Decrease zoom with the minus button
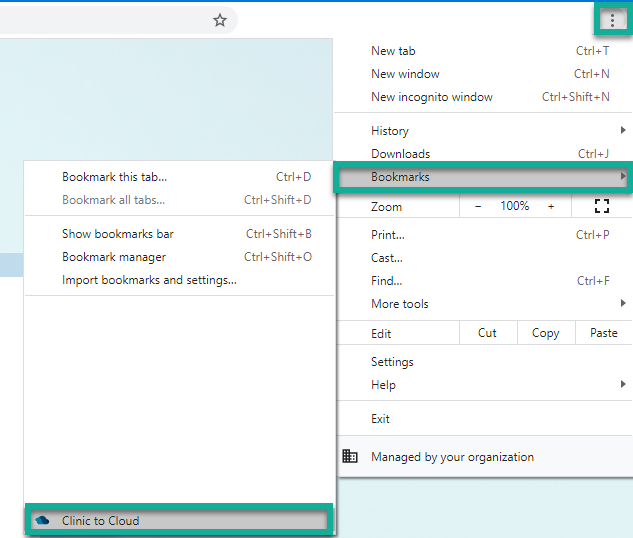This screenshot has height=538, width=633. pos(478,206)
